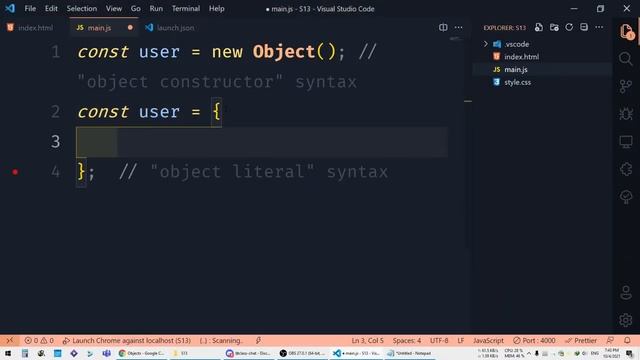The width and height of the screenshot is (640, 360).
Task: Switch to the main.js tab
Action: point(99,28)
